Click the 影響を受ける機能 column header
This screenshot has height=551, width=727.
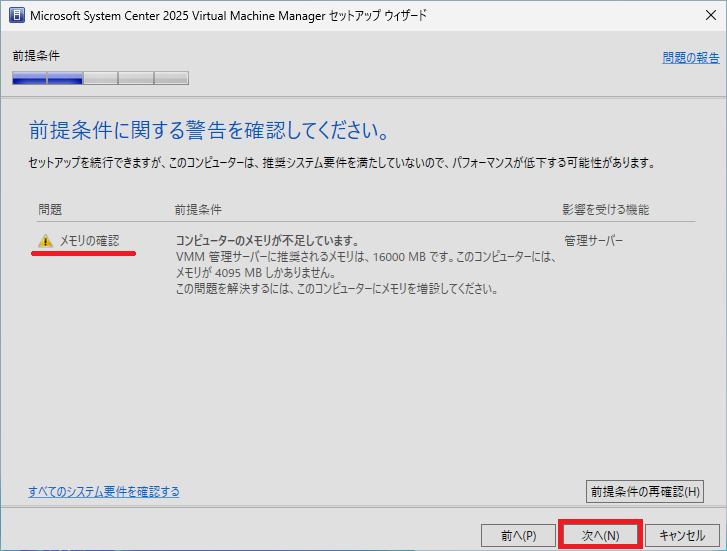point(606,210)
